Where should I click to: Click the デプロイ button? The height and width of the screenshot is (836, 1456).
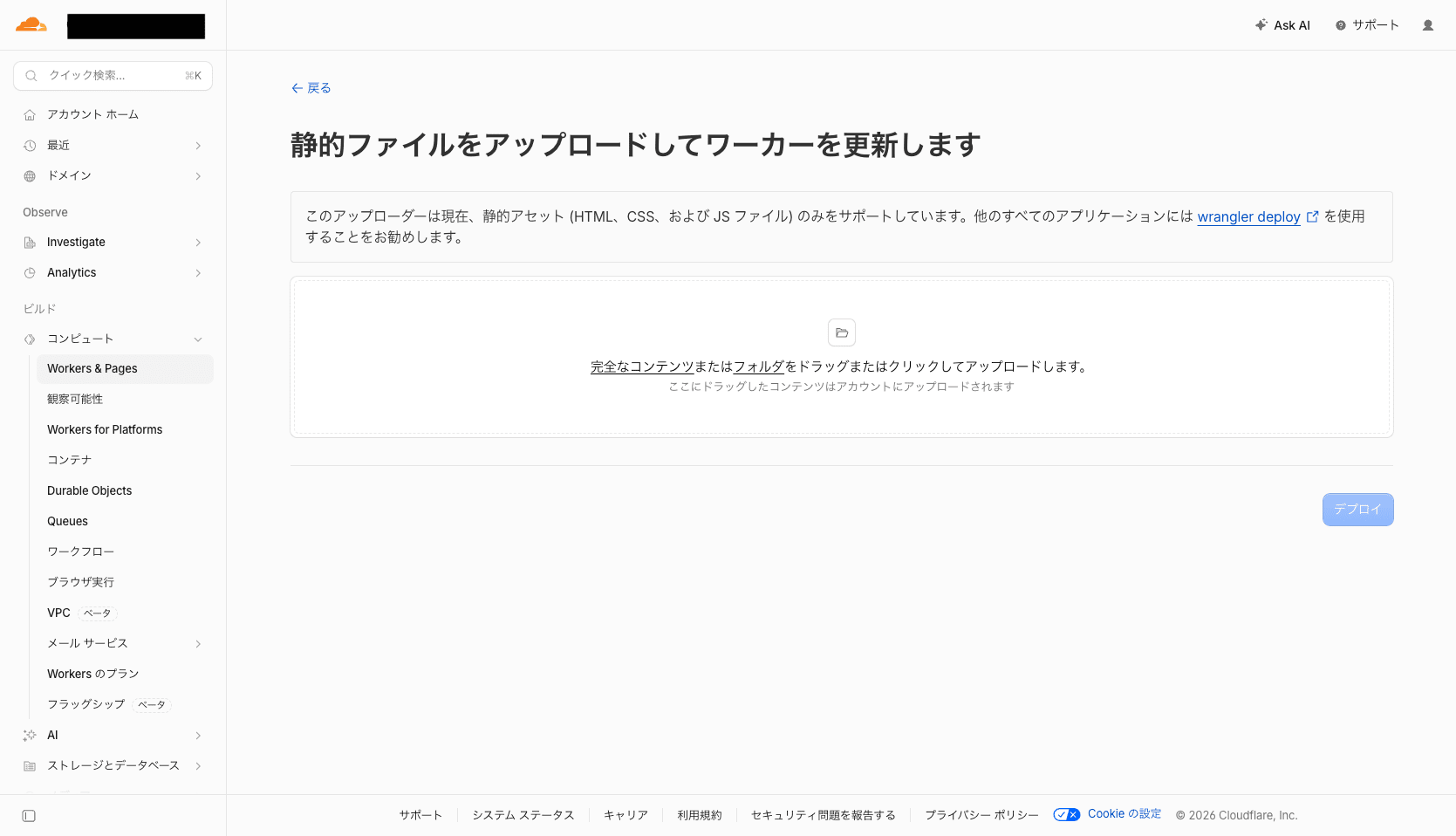coord(1357,510)
